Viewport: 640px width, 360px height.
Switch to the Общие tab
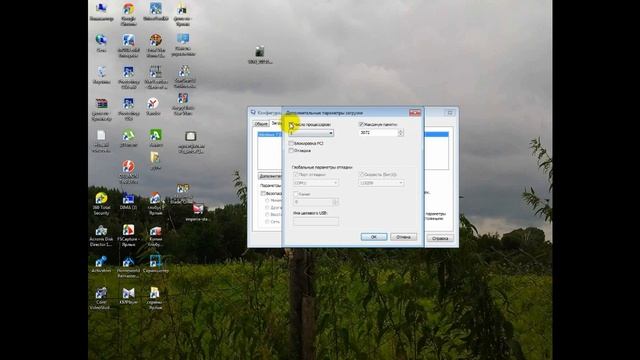[261, 123]
